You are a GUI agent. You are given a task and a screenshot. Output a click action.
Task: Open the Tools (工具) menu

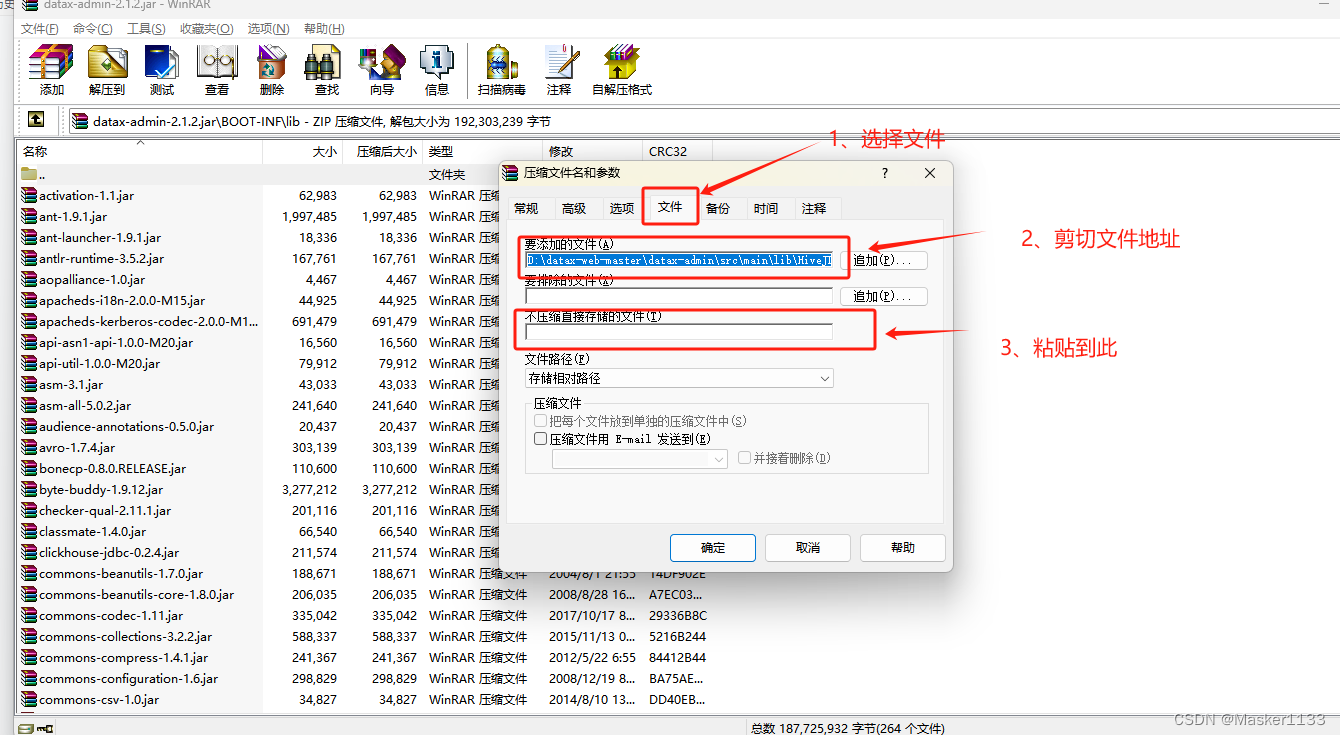pos(146,29)
